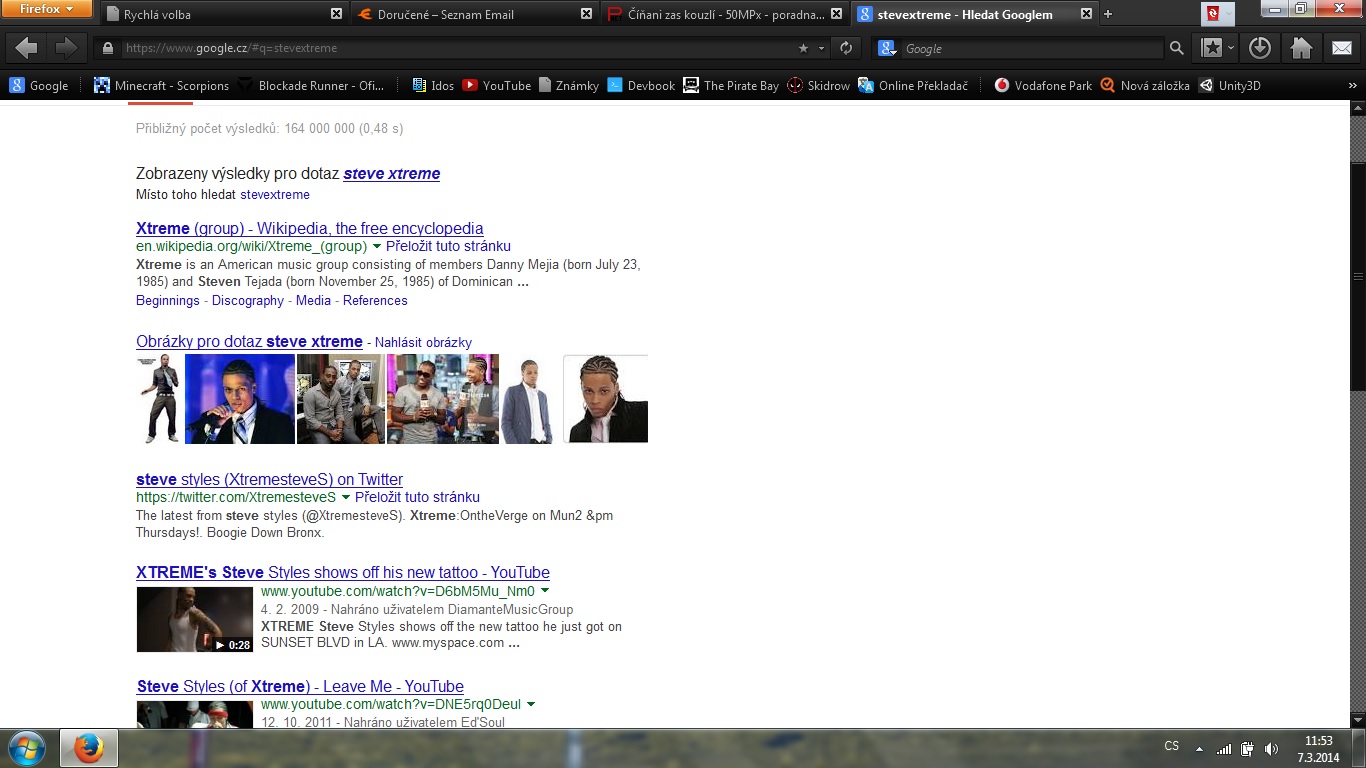Expand options arrow next to the Wikipedia result URL
The height and width of the screenshot is (768, 1366).
tap(377, 246)
